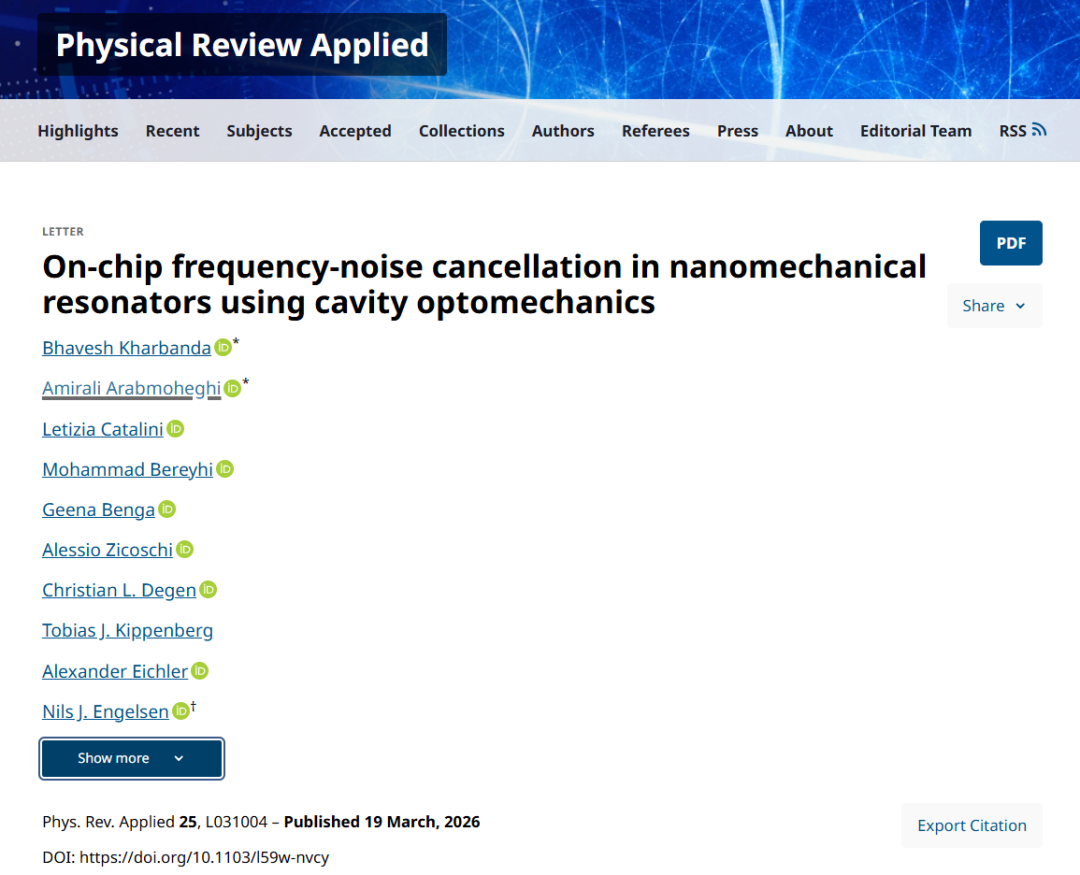Click ORCID icon beside Letizia Catalini

(175, 429)
